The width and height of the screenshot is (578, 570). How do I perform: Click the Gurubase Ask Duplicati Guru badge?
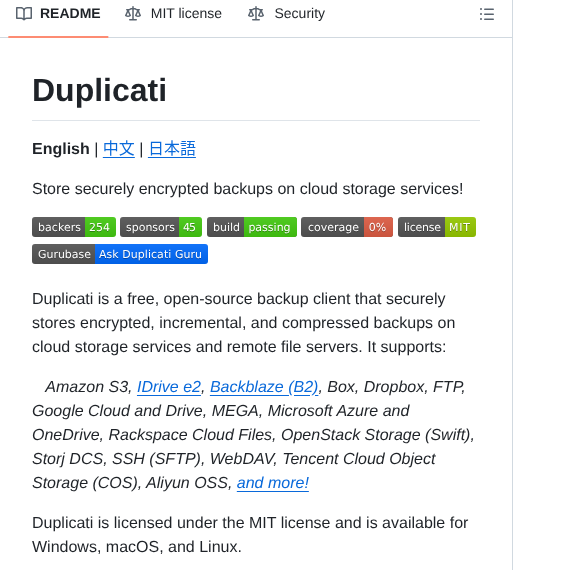click(x=120, y=254)
